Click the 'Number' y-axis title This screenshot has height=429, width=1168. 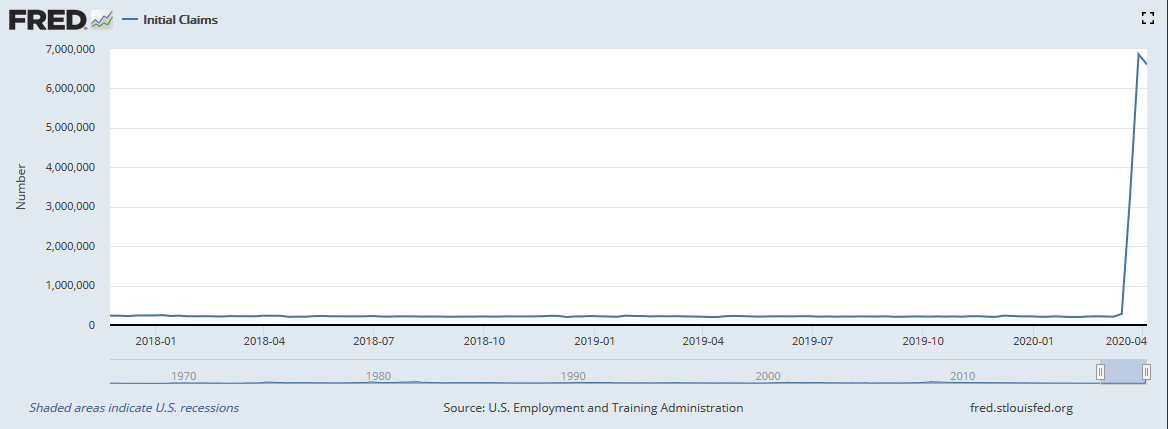point(21,187)
